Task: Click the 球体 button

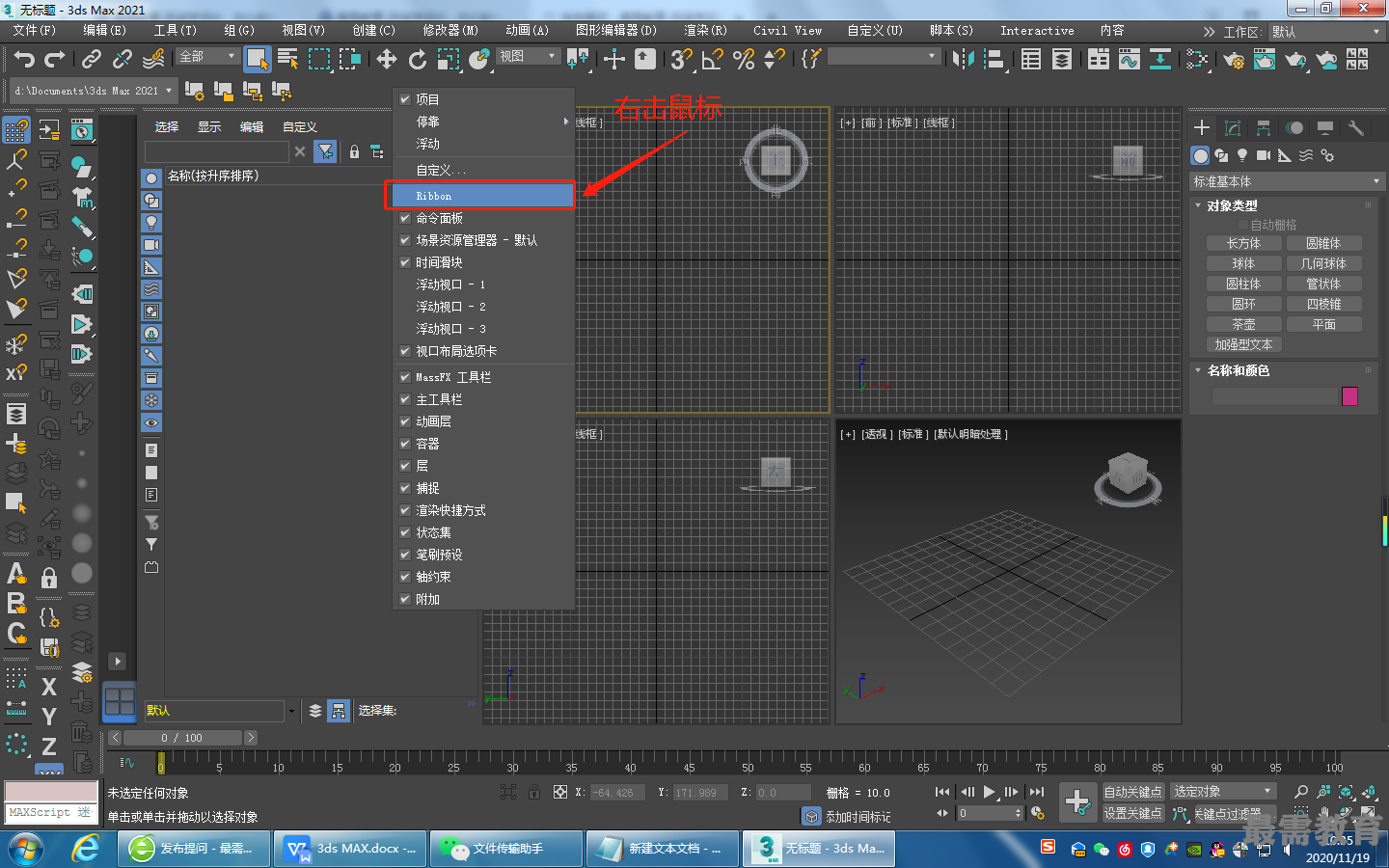Action: pos(1243,263)
